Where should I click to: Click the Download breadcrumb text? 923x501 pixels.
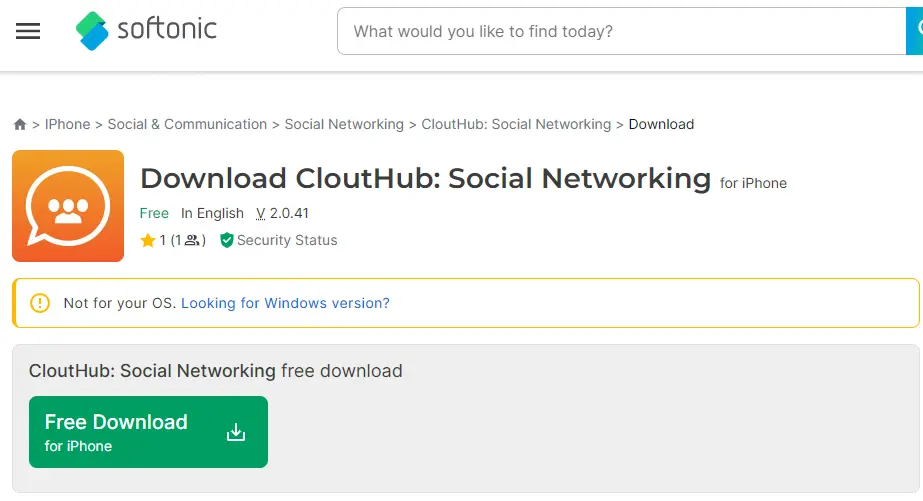661,124
